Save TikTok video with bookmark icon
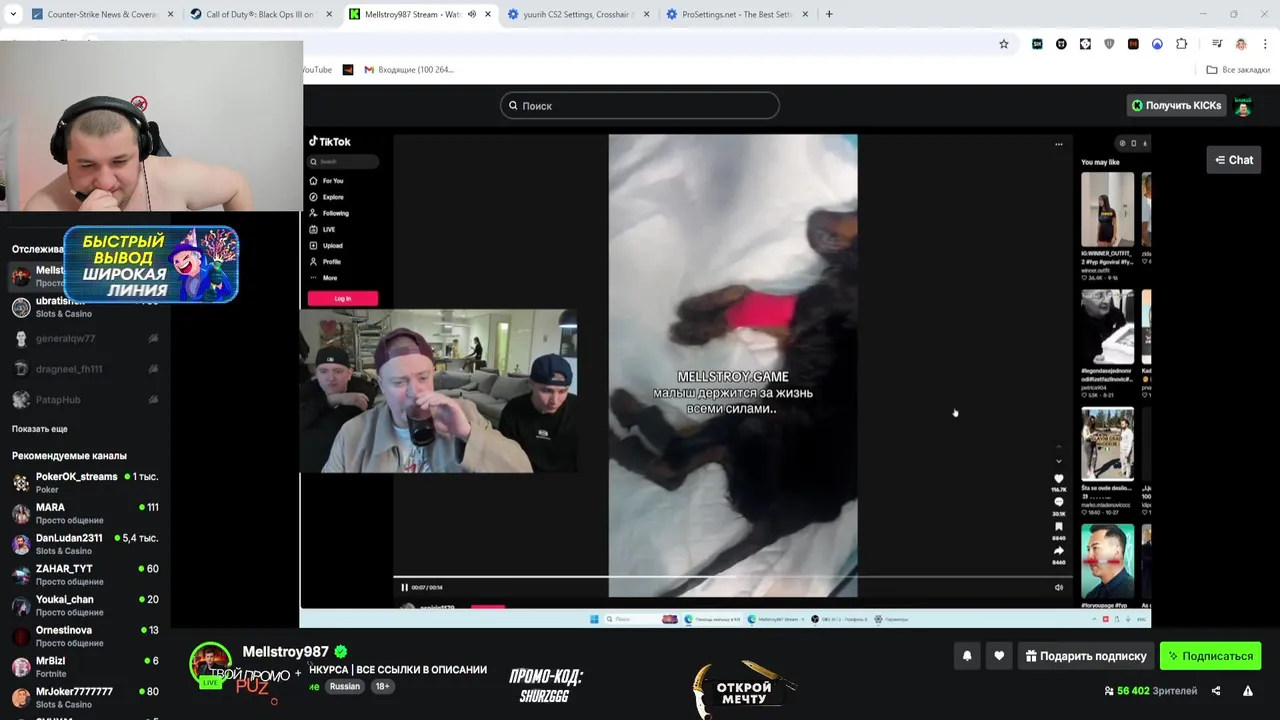Viewport: 1280px width, 720px height. (1059, 527)
